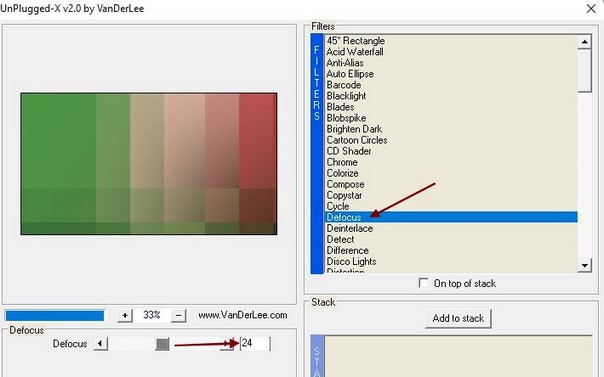Choose the Blacklight filter
Image resolution: width=604 pixels, height=377 pixels.
346,96
